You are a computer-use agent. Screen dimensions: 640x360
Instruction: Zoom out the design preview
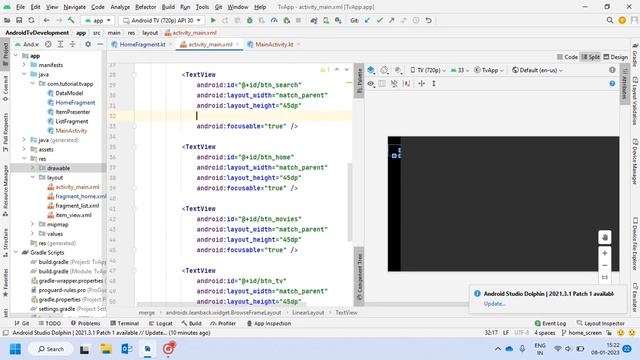pyautogui.click(x=604, y=265)
